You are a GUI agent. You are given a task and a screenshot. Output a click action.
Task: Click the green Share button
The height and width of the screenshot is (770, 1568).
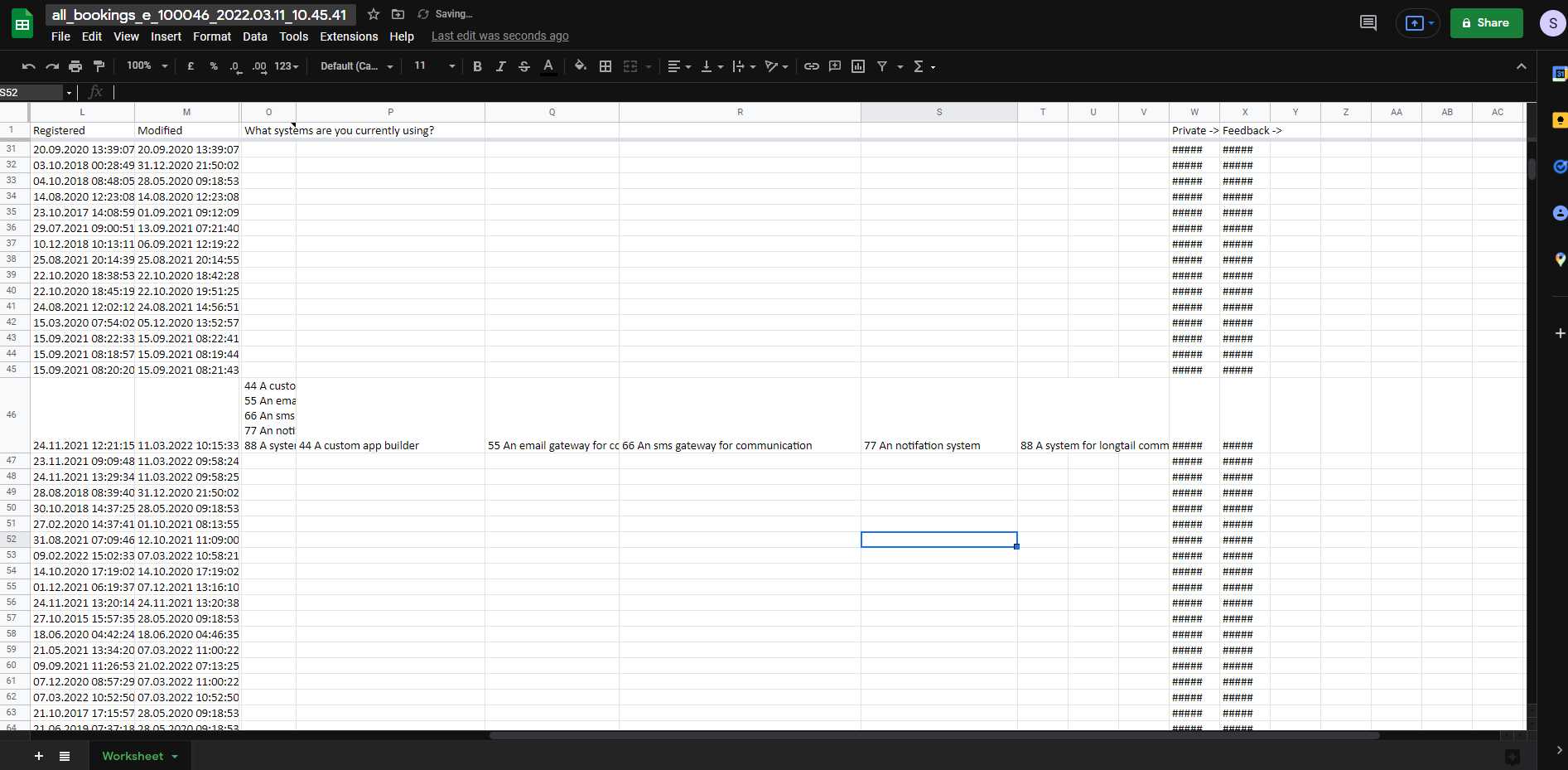tap(1486, 23)
